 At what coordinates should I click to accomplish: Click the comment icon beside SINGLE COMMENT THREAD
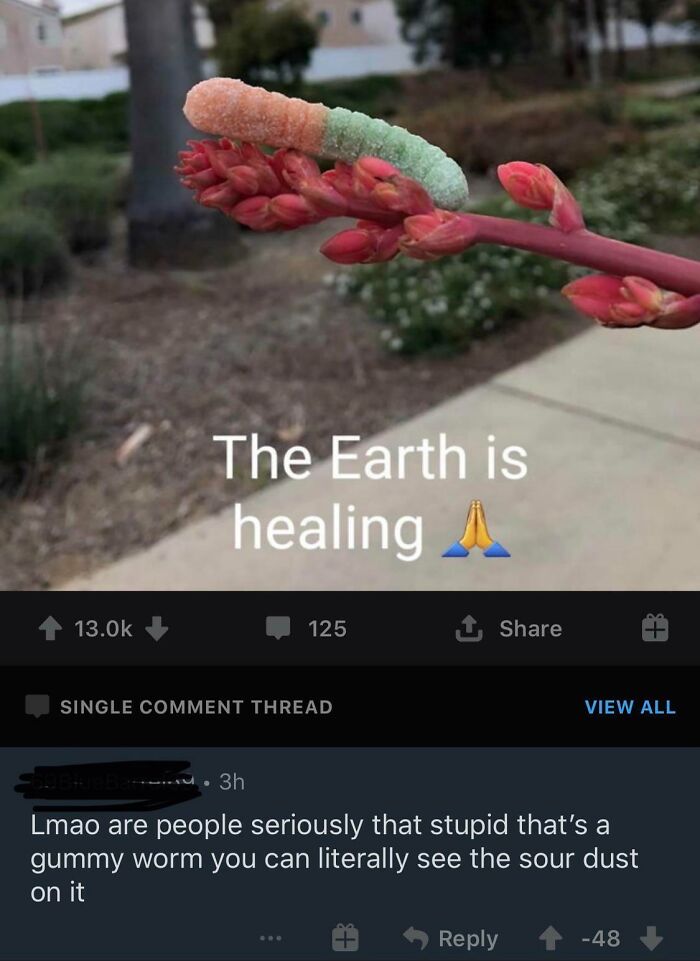coord(37,707)
